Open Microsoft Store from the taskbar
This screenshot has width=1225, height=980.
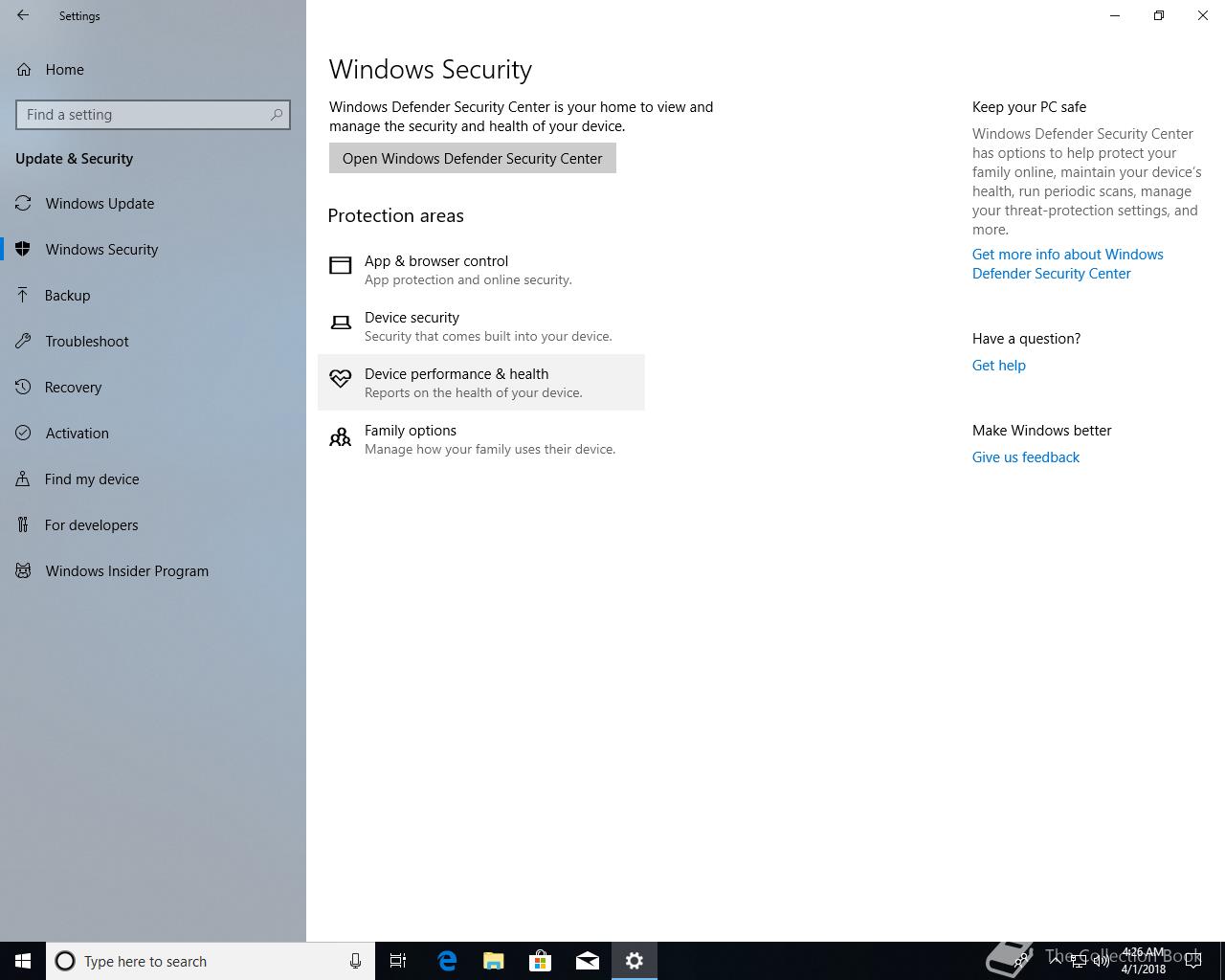[541, 961]
